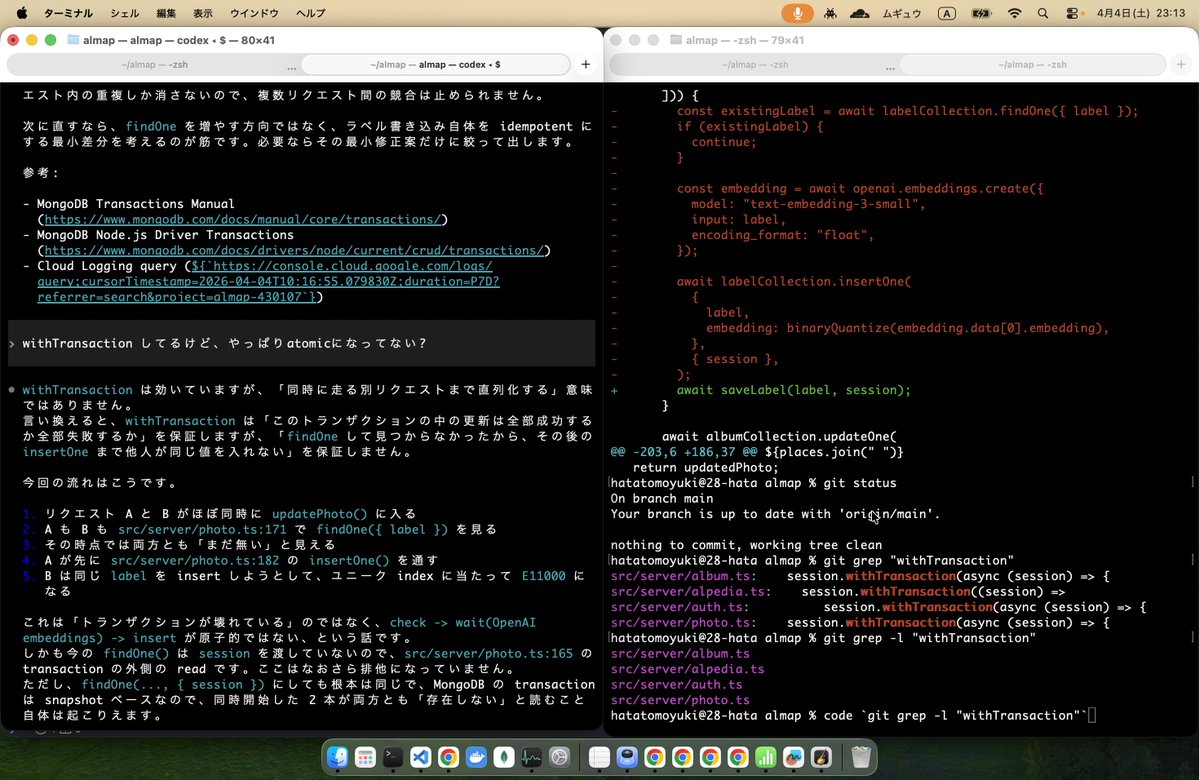Open the ターミナル menu
1199x780 pixels.
pos(68,13)
